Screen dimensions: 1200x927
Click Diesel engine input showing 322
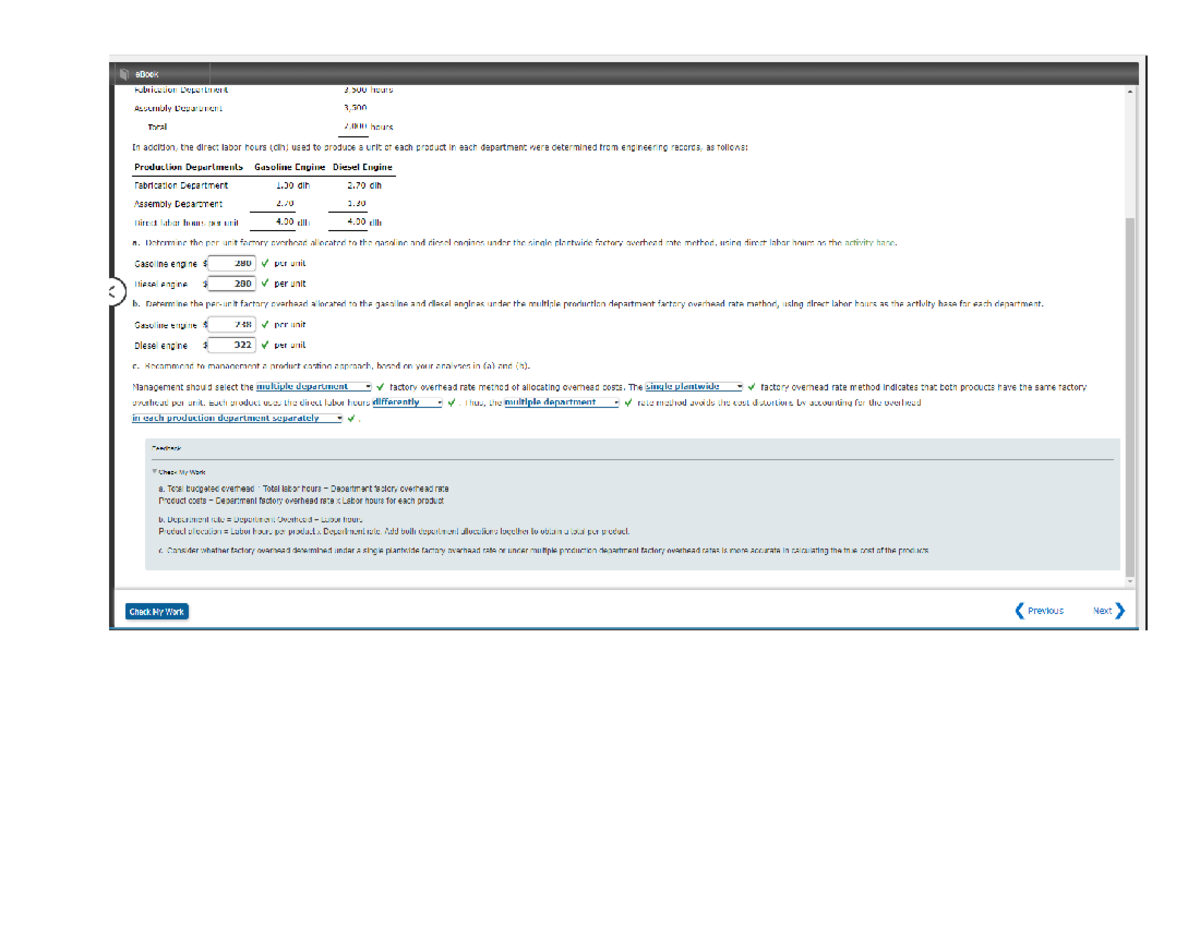tap(232, 345)
